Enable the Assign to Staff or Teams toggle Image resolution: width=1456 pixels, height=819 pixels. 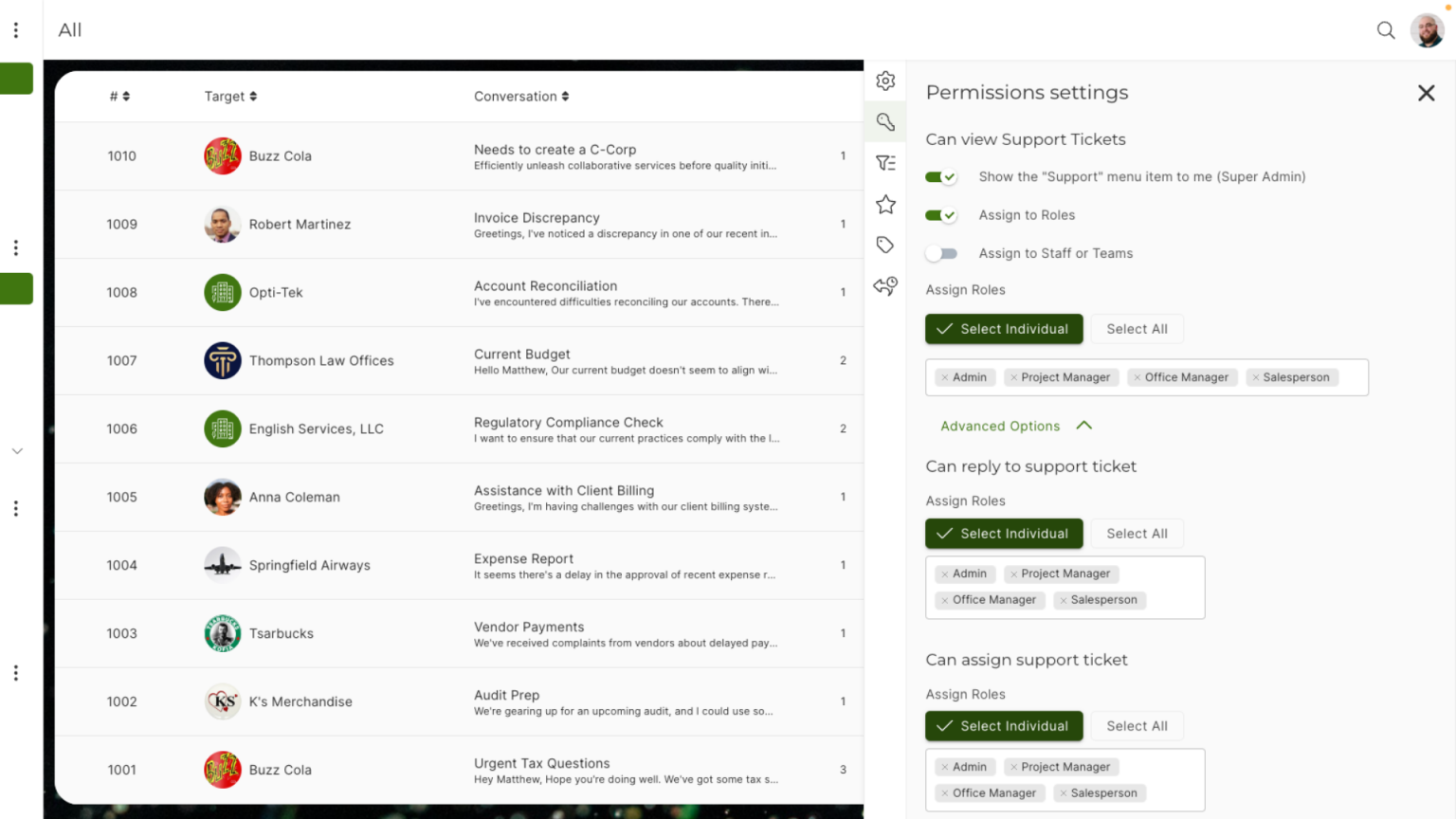point(941,253)
